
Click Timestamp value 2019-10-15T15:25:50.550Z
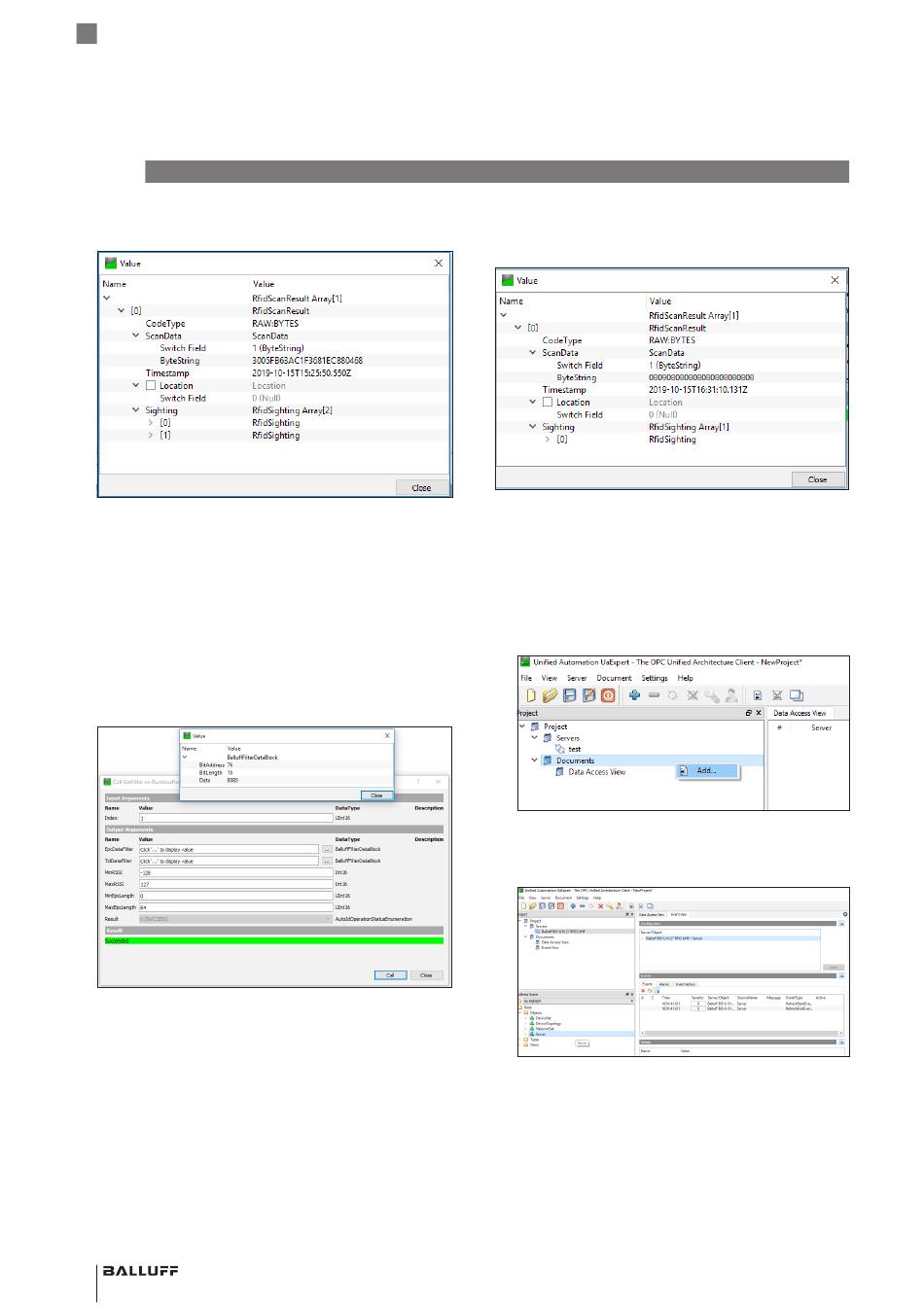tap(302, 373)
